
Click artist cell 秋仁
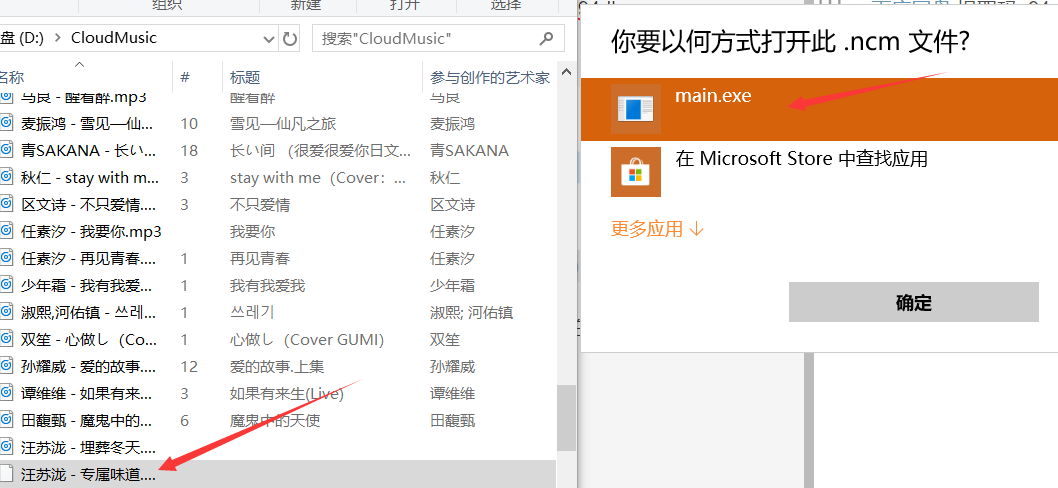[445, 178]
